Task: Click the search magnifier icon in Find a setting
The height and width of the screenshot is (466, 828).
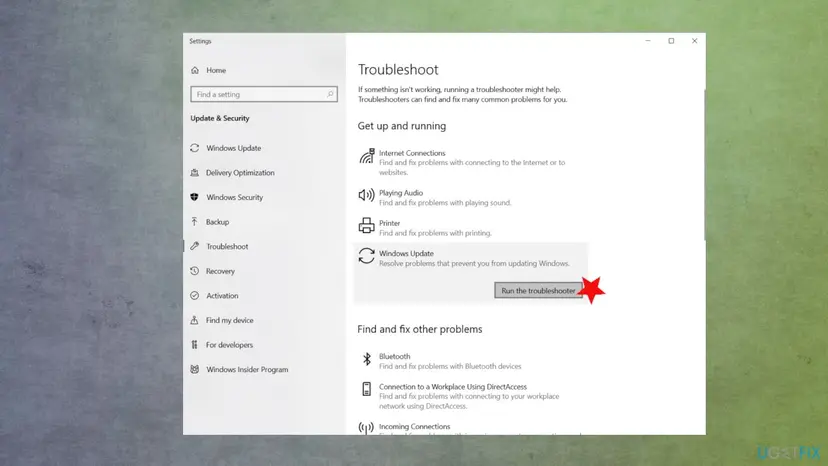Action: (x=330, y=94)
